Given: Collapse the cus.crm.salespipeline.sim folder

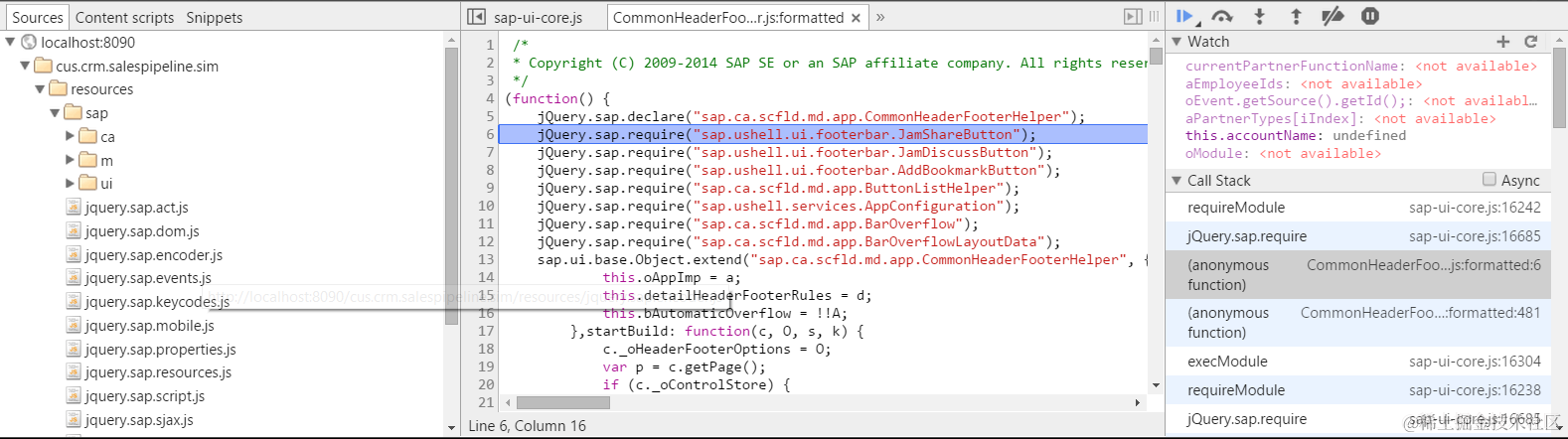Looking at the screenshot, I should [25, 66].
